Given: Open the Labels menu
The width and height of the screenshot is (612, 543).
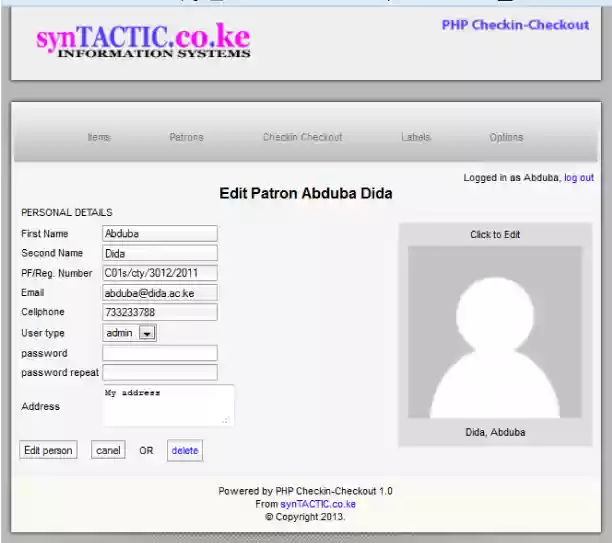Looking at the screenshot, I should tap(416, 137).
